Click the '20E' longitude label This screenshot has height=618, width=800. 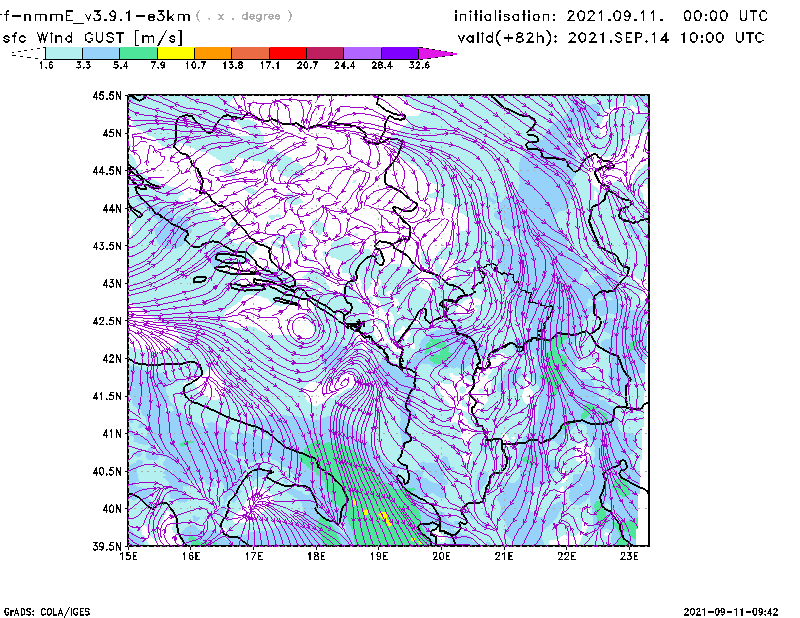(x=441, y=556)
